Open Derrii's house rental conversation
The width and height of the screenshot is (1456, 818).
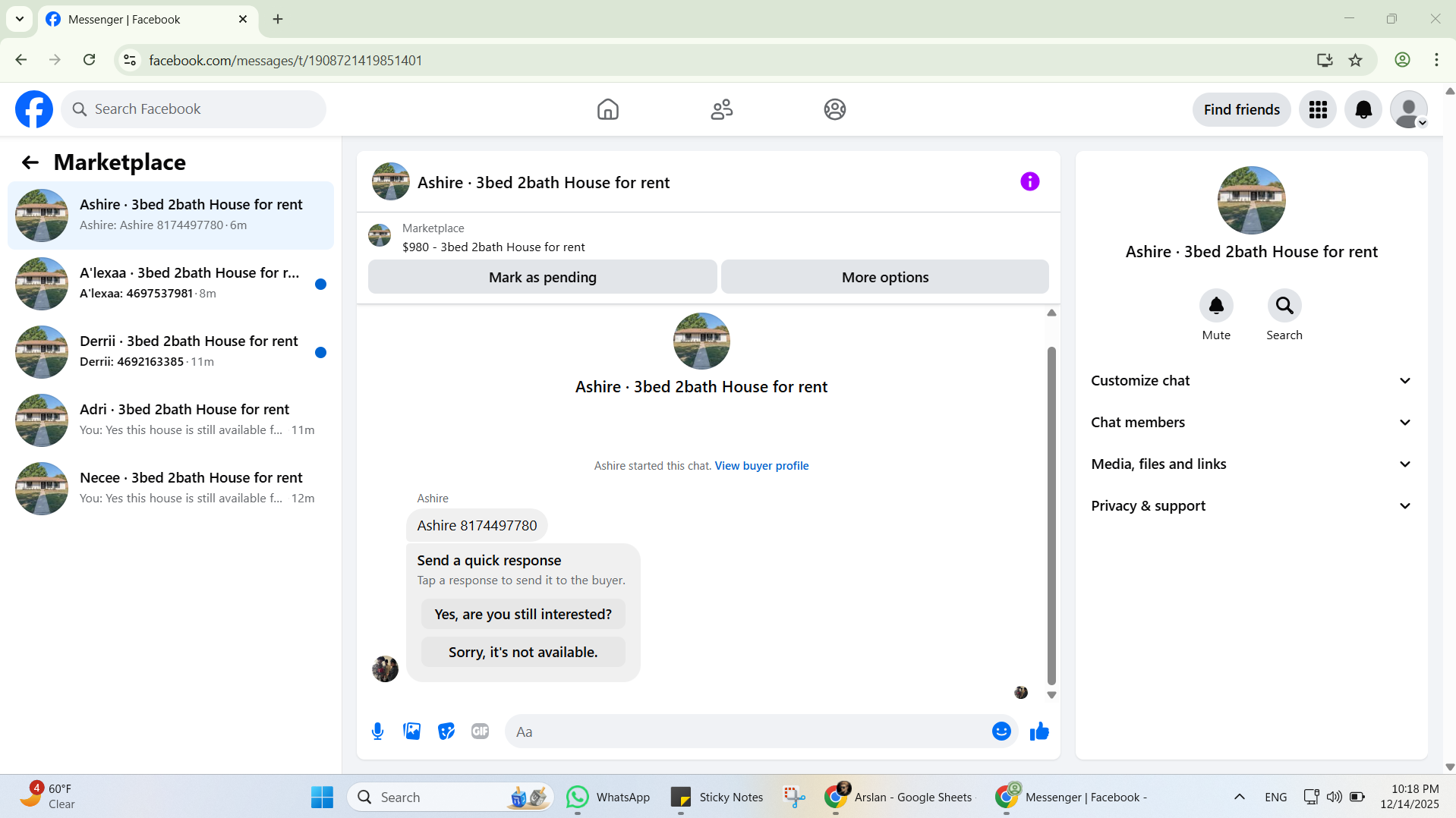click(x=171, y=352)
